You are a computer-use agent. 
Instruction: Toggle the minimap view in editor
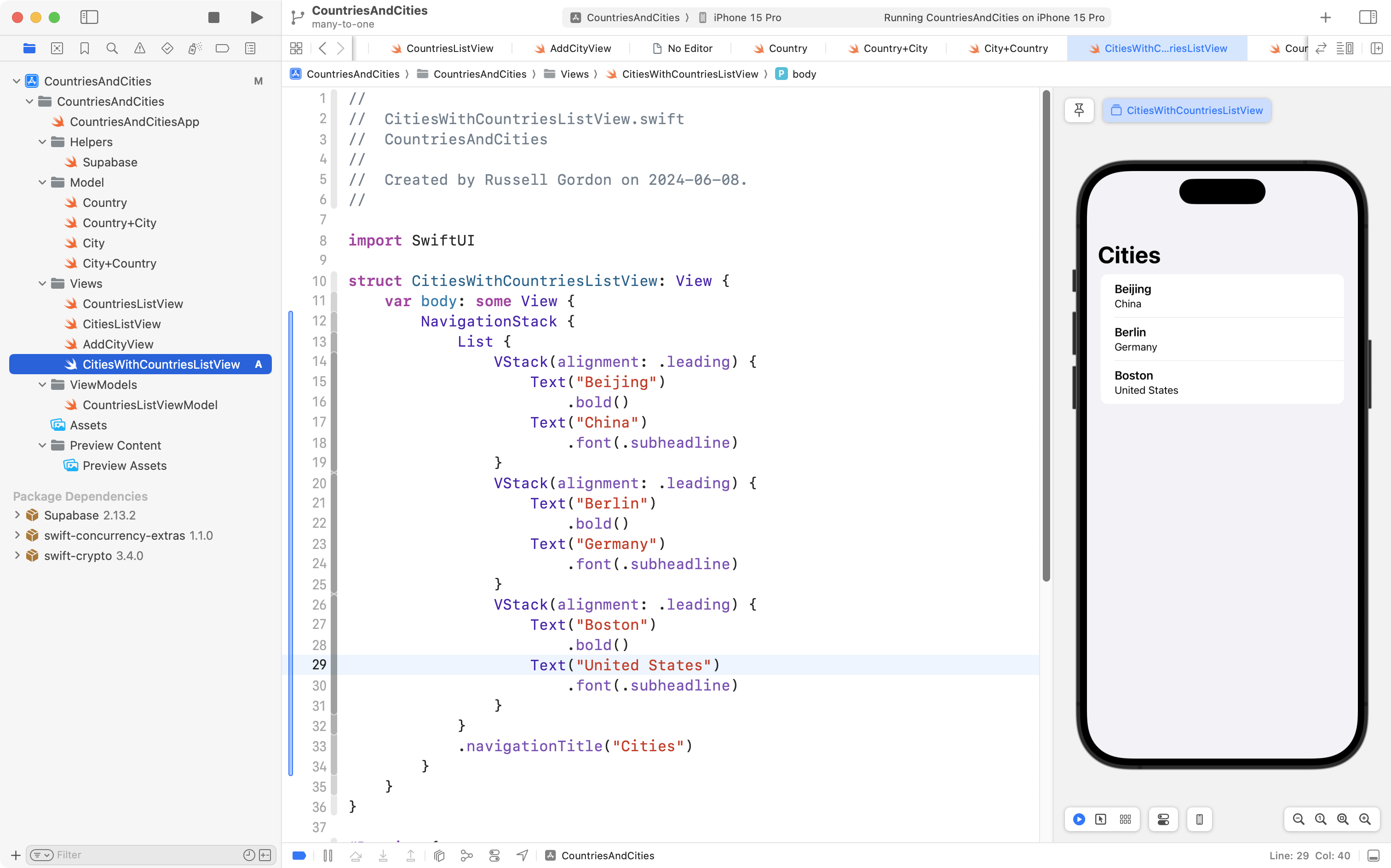1345,48
